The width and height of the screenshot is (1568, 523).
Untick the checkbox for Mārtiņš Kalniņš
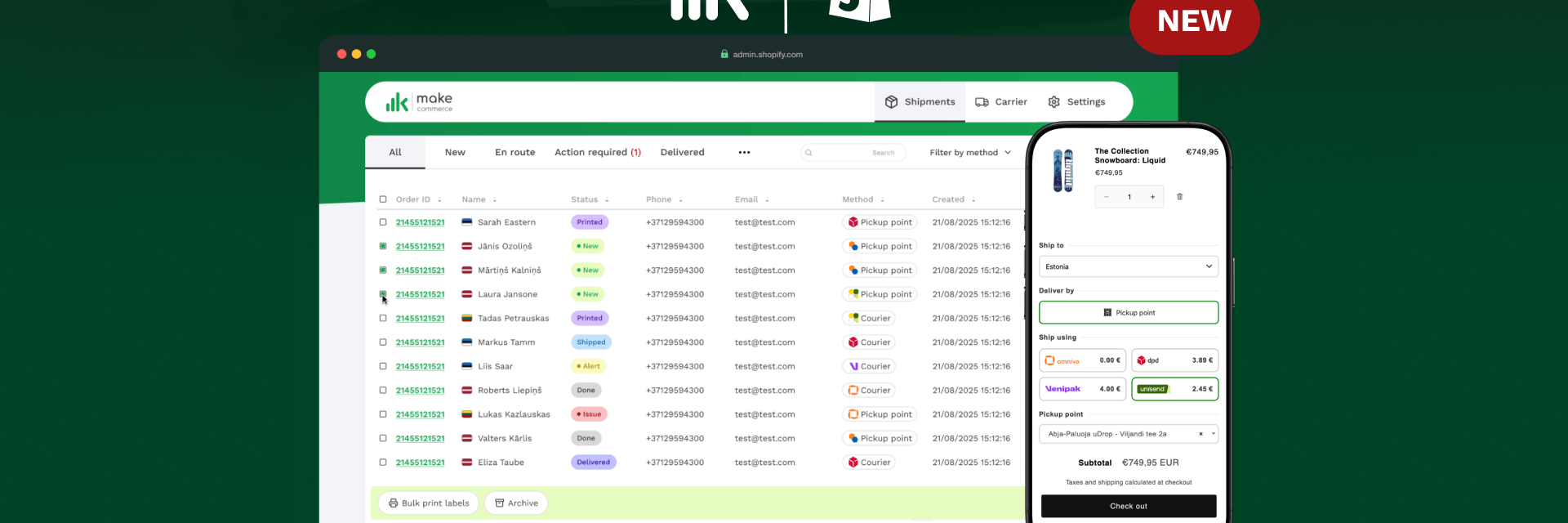tap(383, 270)
